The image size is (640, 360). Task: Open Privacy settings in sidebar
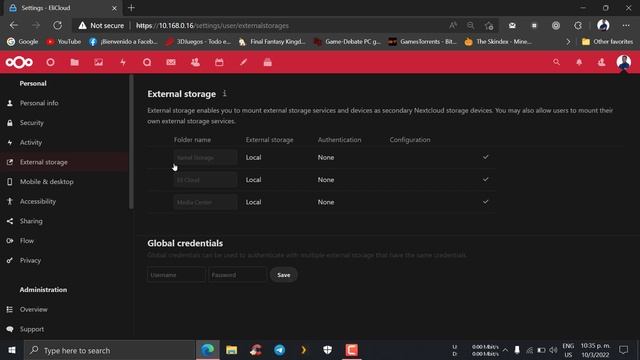click(30, 260)
